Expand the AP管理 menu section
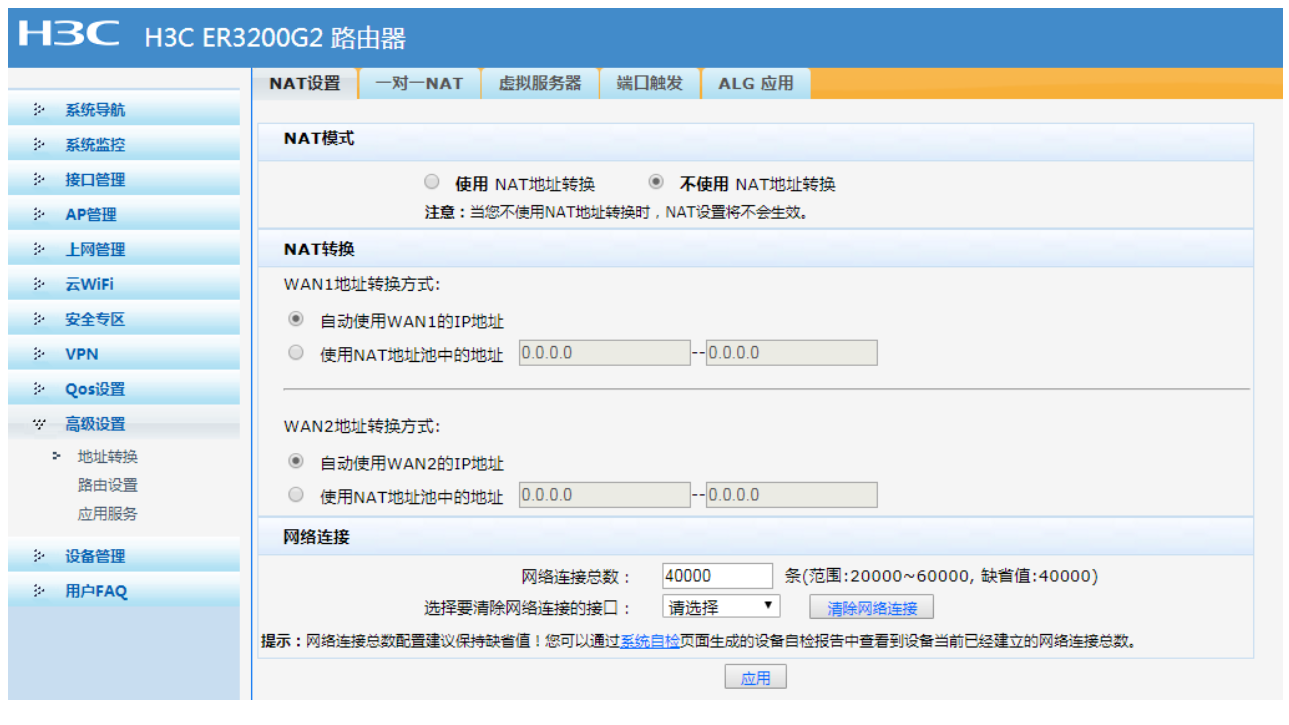The height and width of the screenshot is (725, 1289). pos(124,215)
